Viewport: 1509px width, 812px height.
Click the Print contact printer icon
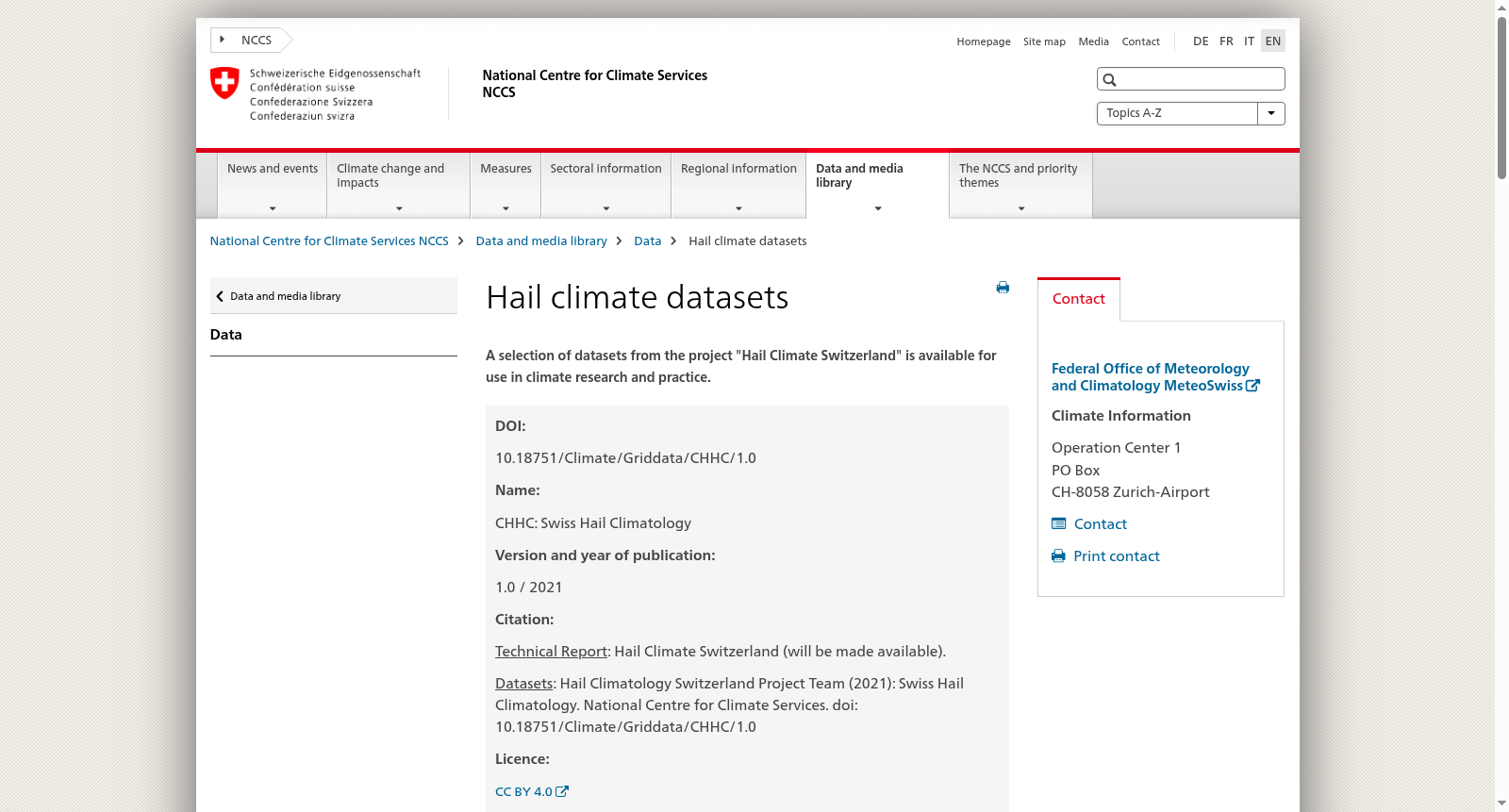tap(1058, 556)
